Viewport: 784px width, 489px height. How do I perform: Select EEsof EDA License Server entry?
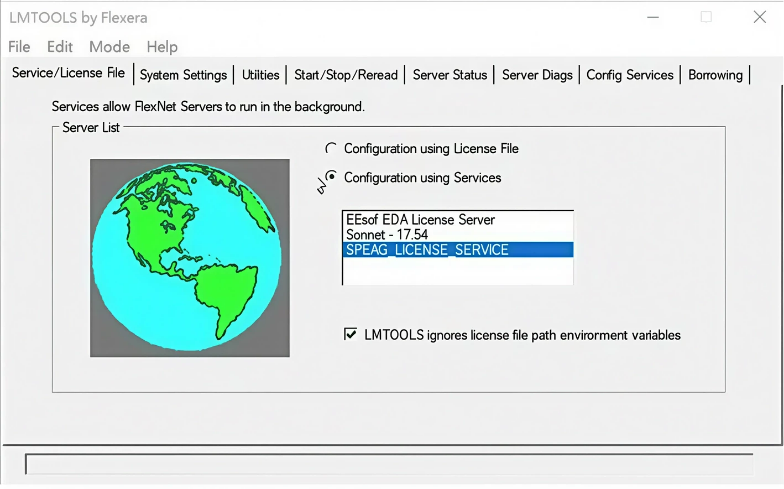tap(419, 220)
